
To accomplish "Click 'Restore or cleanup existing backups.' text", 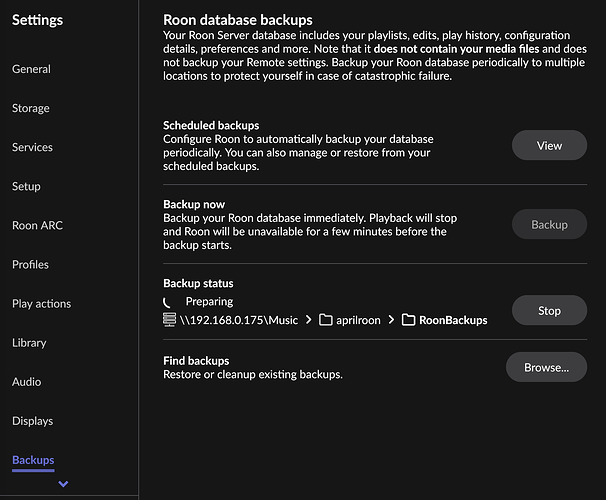I will coord(253,375).
